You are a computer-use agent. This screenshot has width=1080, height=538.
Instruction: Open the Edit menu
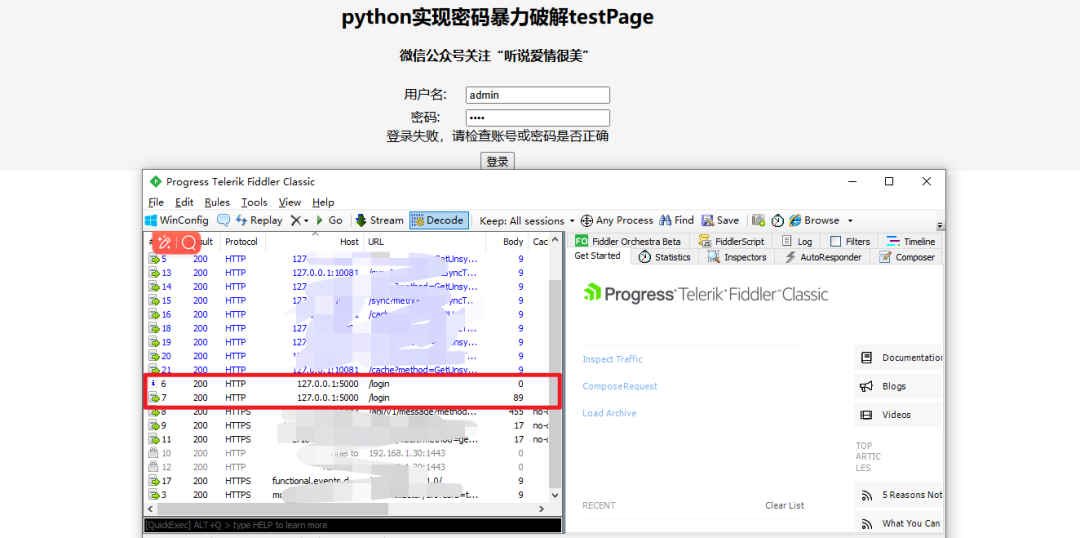184,202
